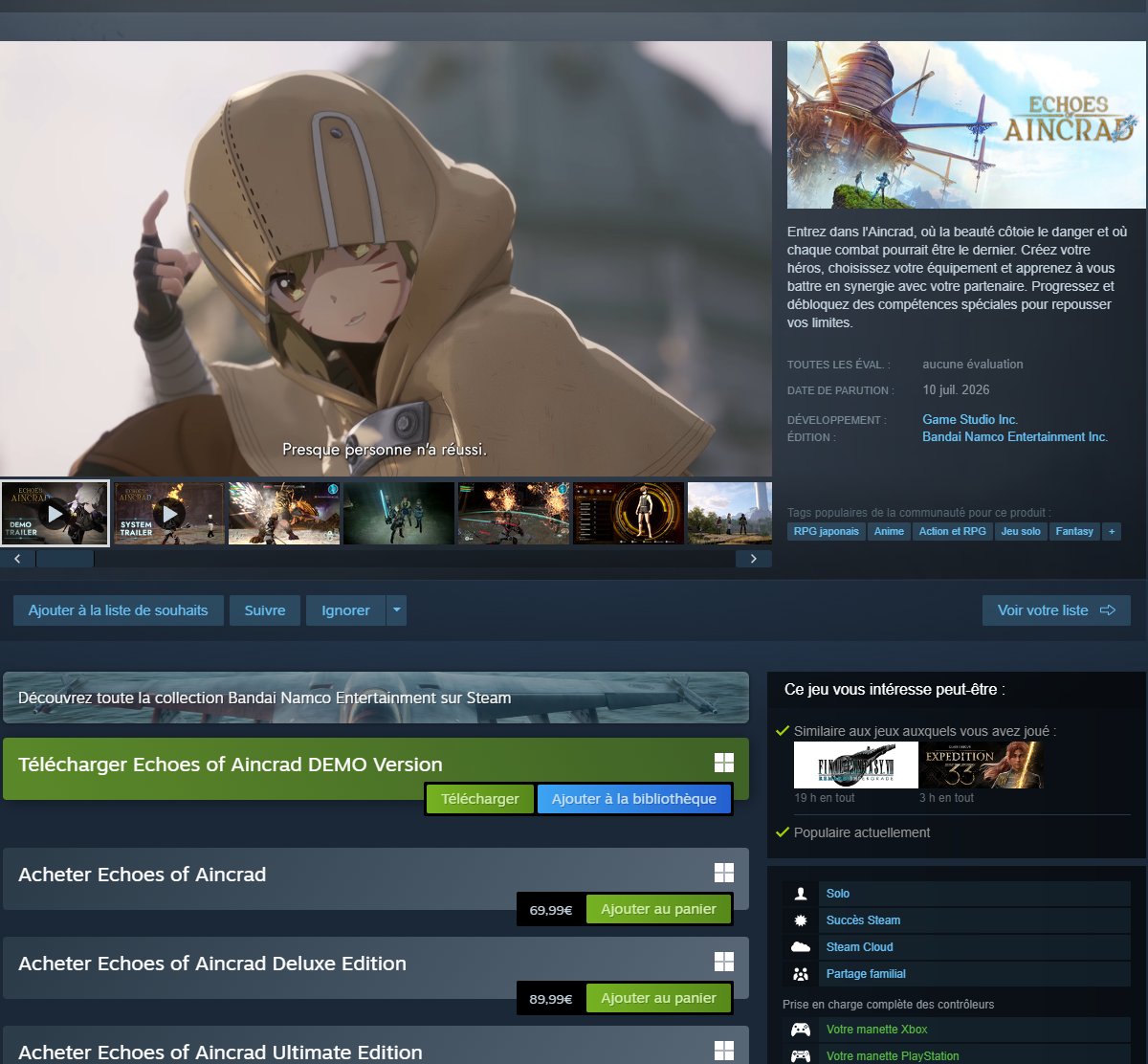Click the aucune évaluation text

(x=972, y=364)
